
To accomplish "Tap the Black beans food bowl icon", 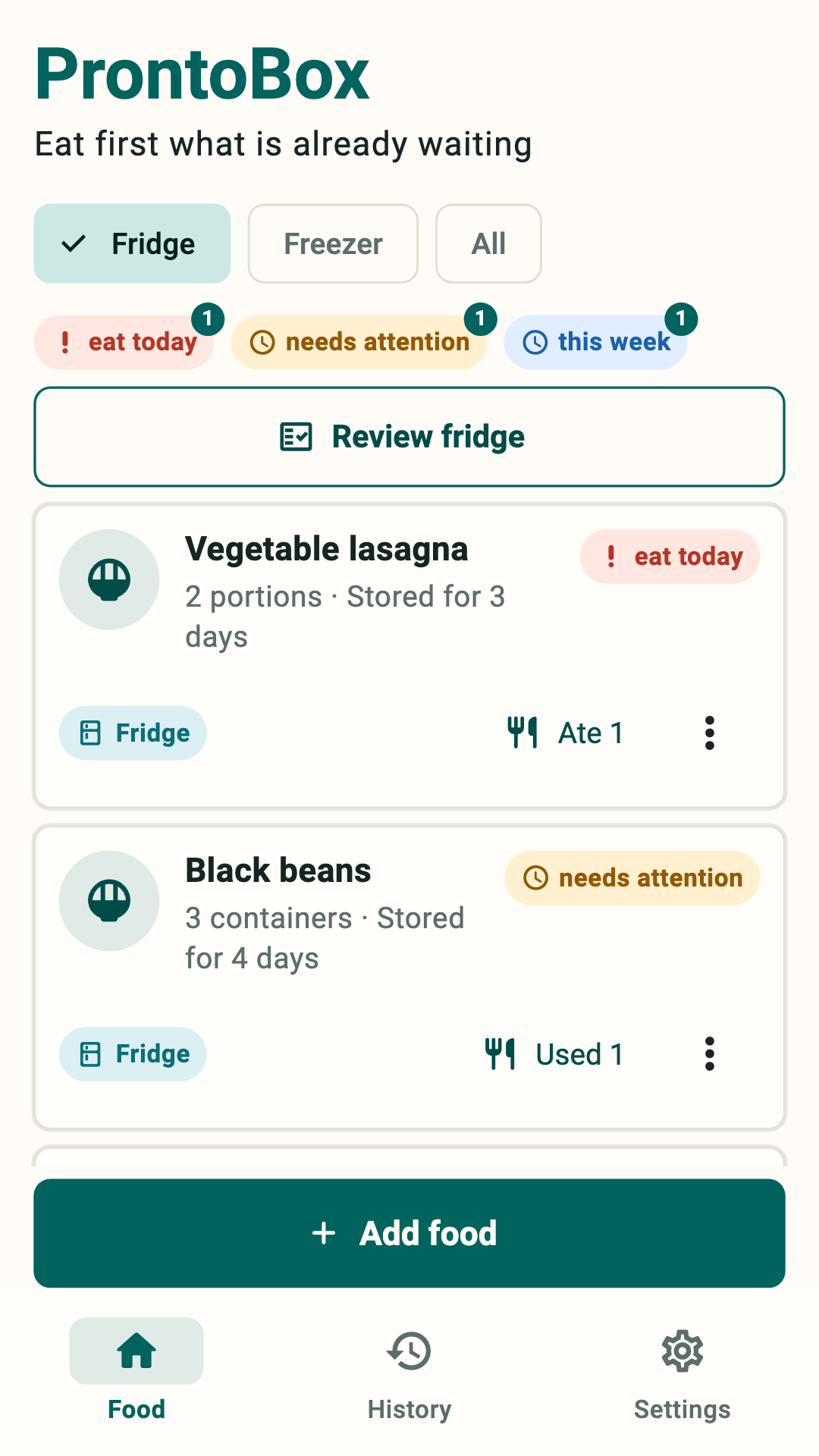I will click(x=109, y=901).
